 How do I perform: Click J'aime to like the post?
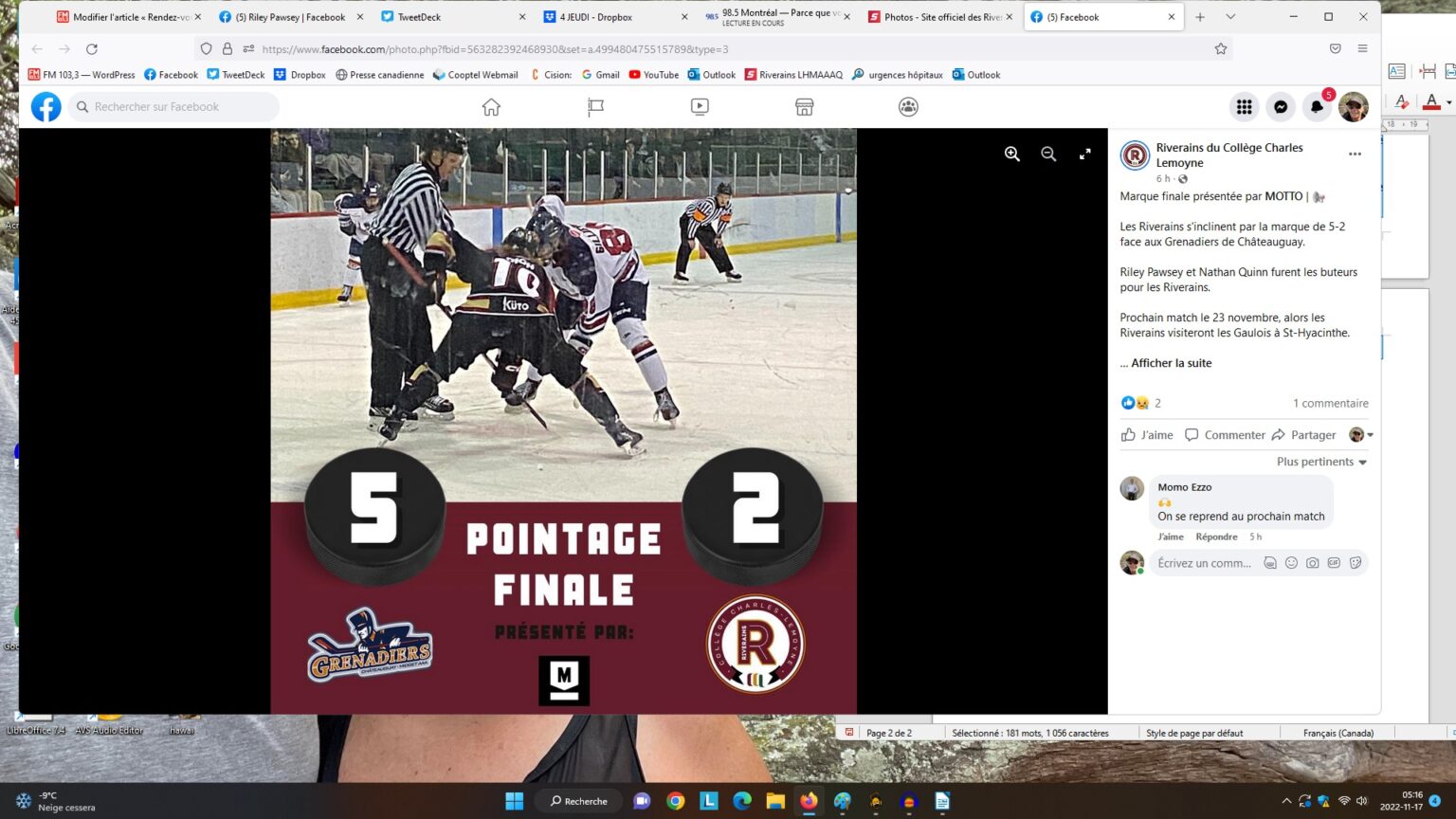pyautogui.click(x=1148, y=435)
